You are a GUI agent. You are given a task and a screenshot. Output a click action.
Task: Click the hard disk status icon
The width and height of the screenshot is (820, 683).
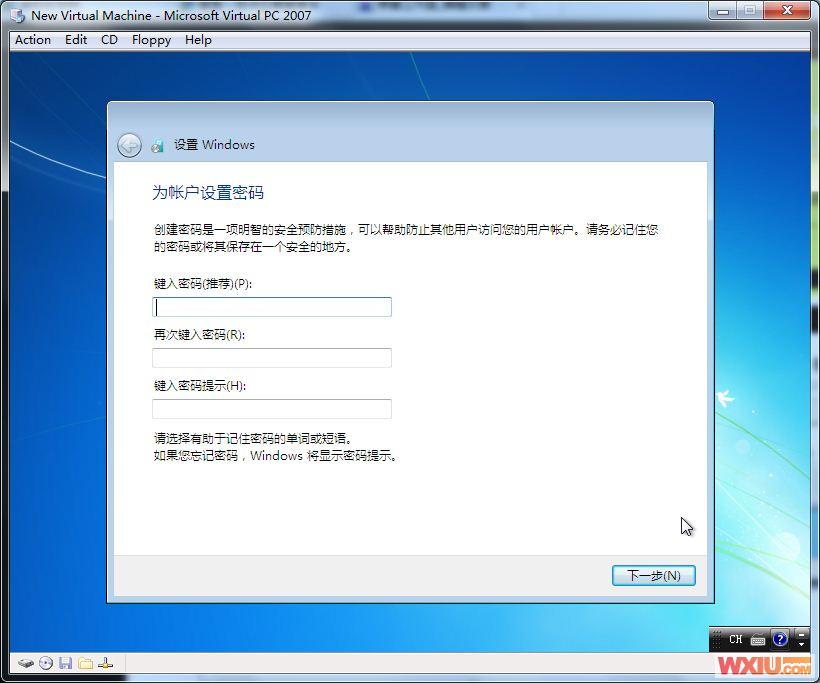(25, 663)
